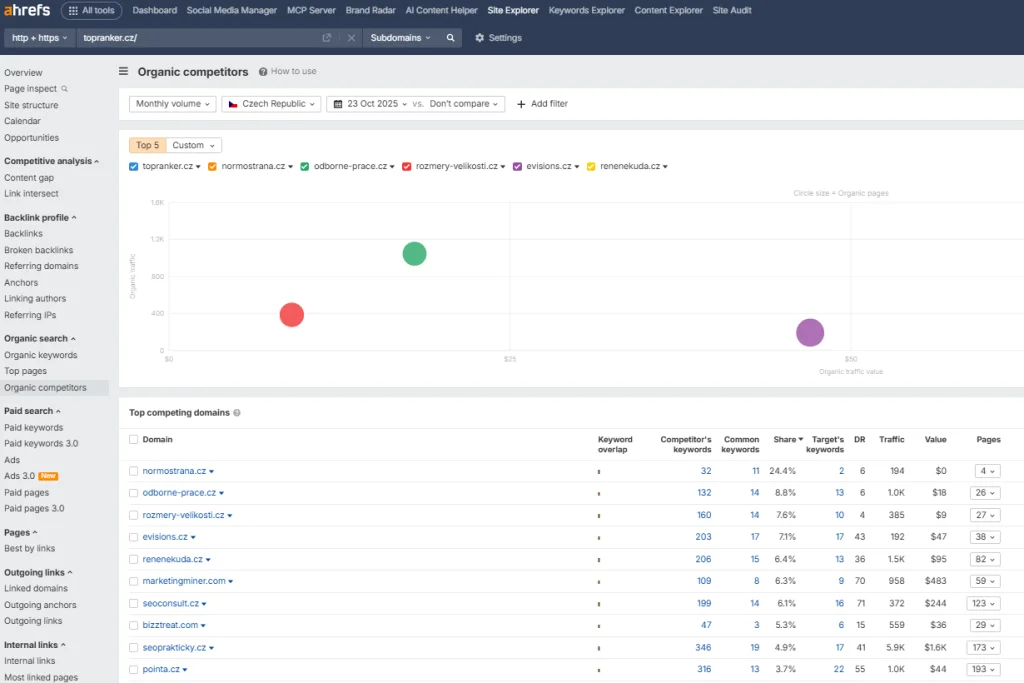Viewport: 1024px width, 683px height.
Task: Open Linked domains in sidebar
Action: click(x=36, y=588)
